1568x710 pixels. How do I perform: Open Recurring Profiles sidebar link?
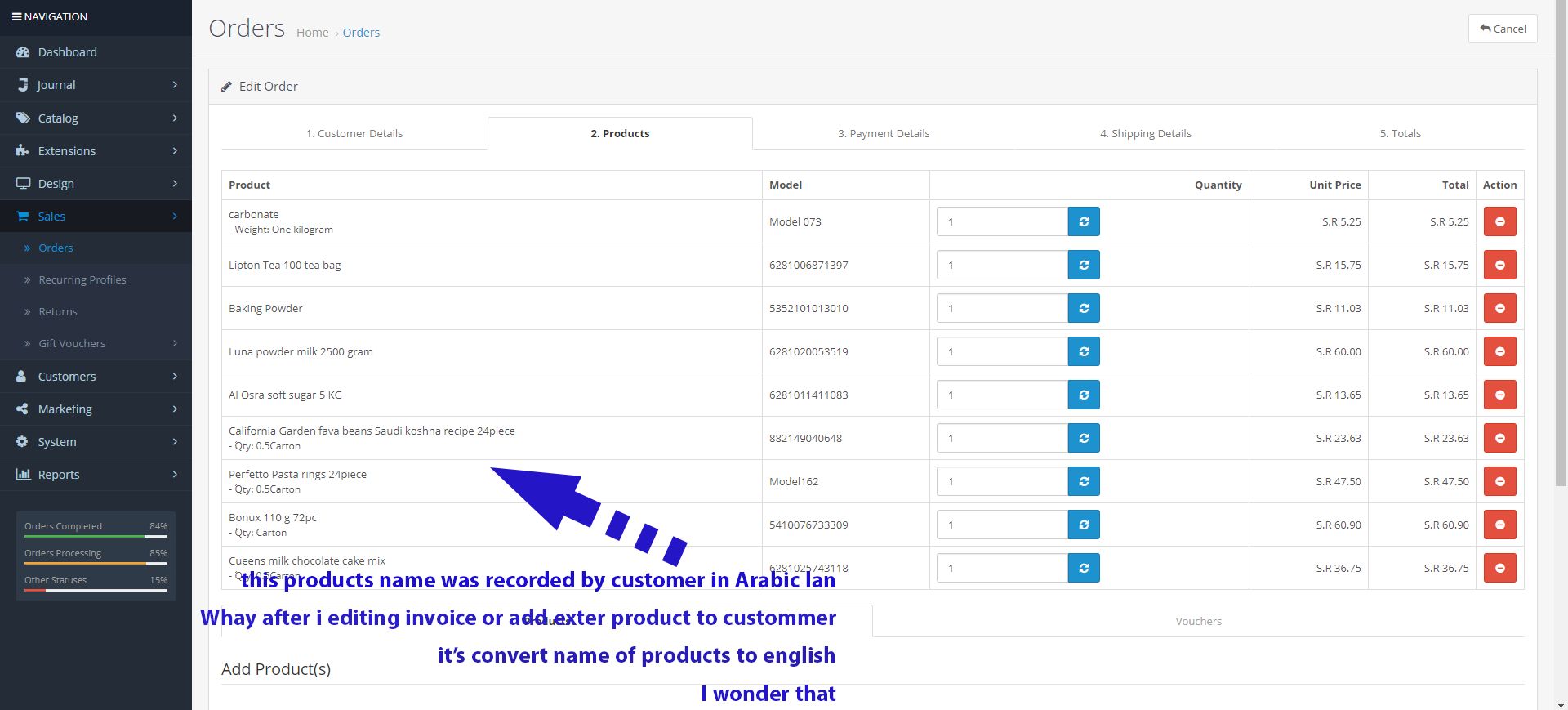(96, 279)
